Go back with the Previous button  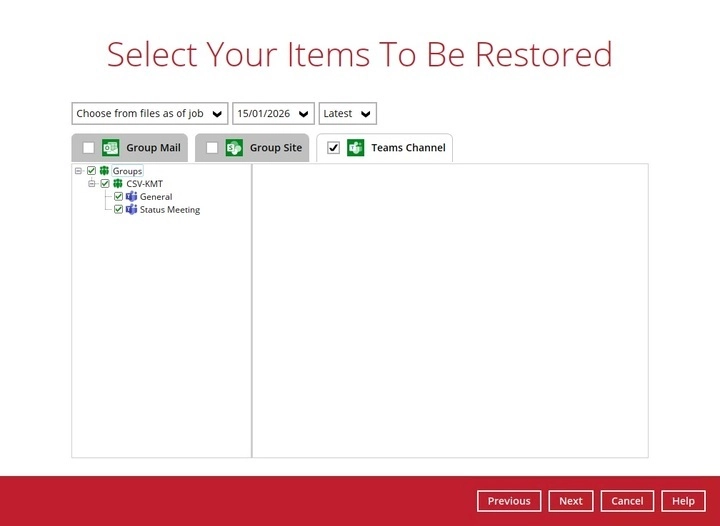tap(509, 501)
